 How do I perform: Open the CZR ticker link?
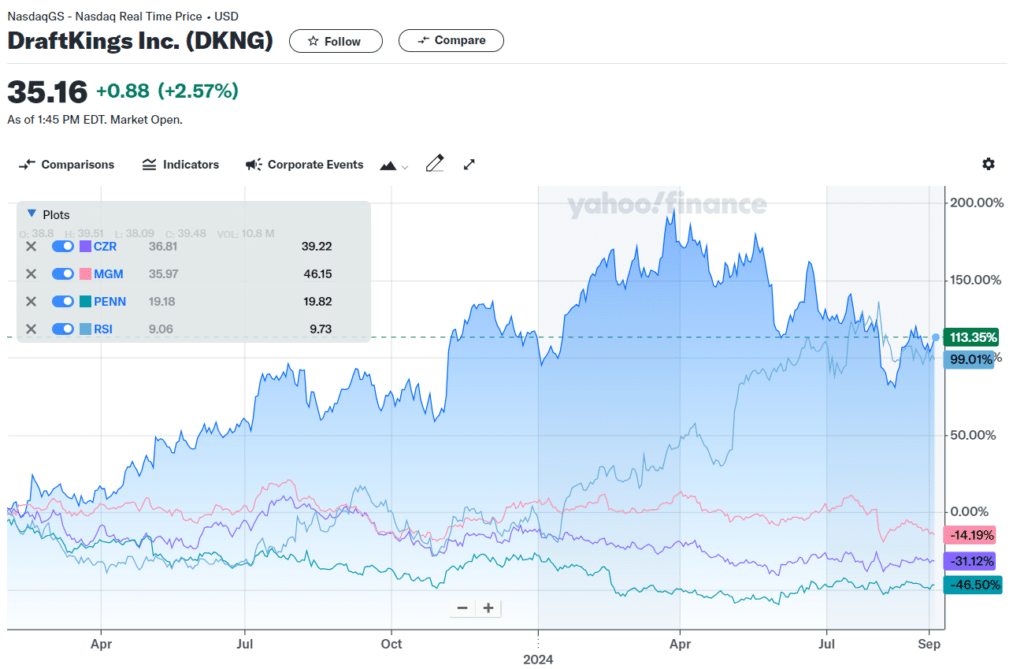pos(105,246)
